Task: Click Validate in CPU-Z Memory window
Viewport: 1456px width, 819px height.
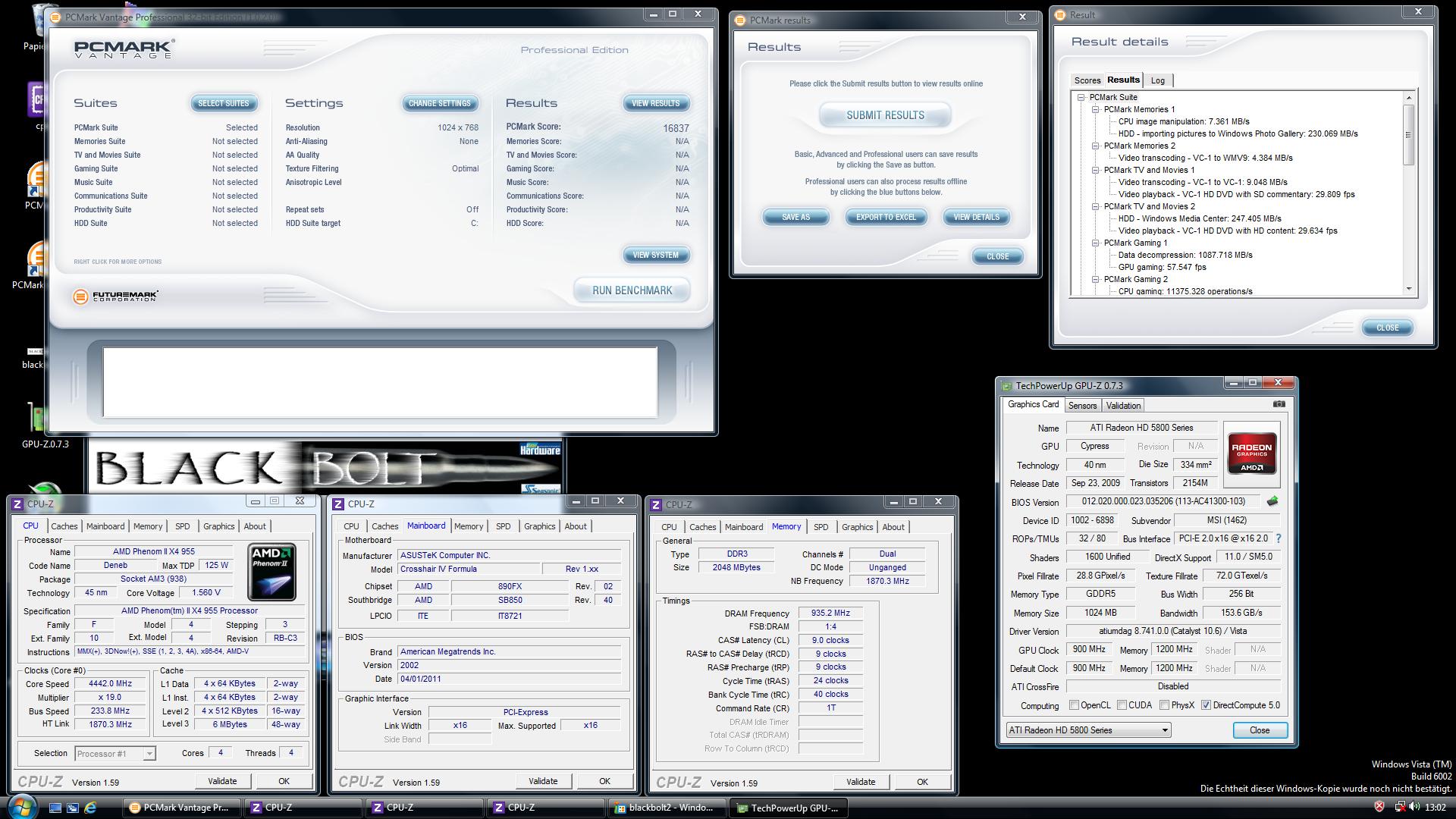Action: [860, 782]
